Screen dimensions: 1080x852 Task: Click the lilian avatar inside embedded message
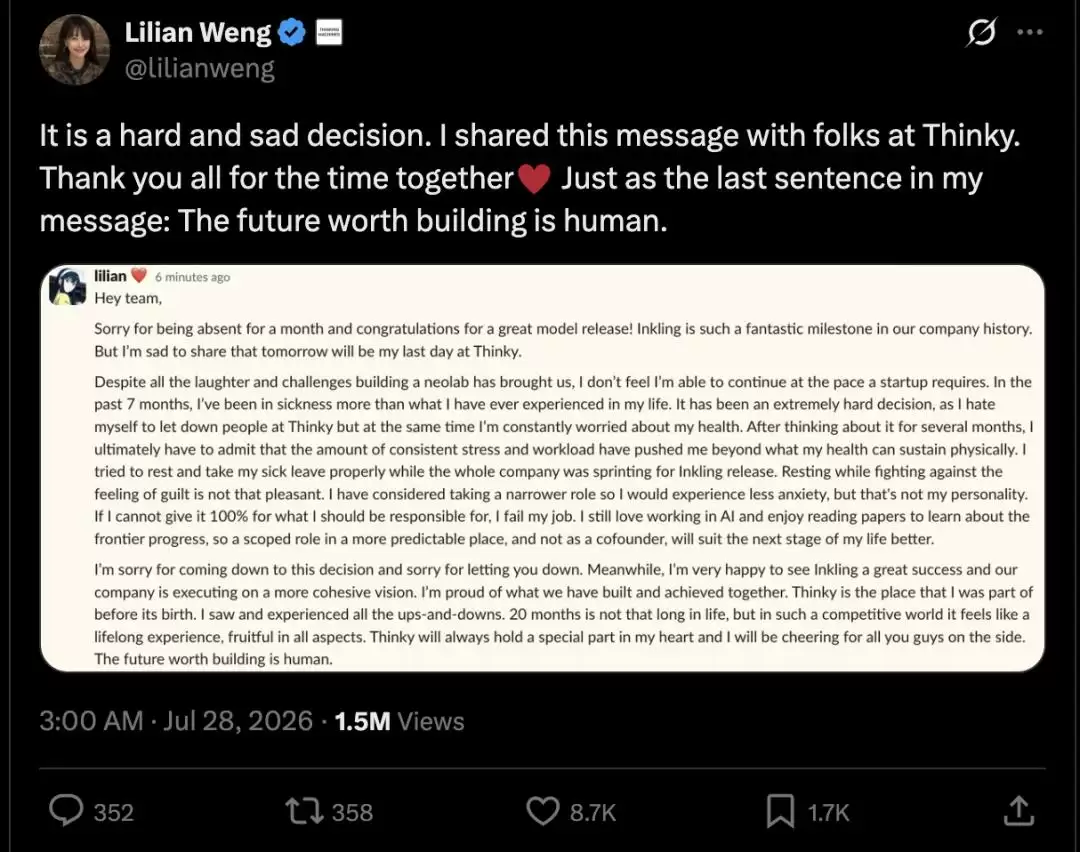pos(68,287)
